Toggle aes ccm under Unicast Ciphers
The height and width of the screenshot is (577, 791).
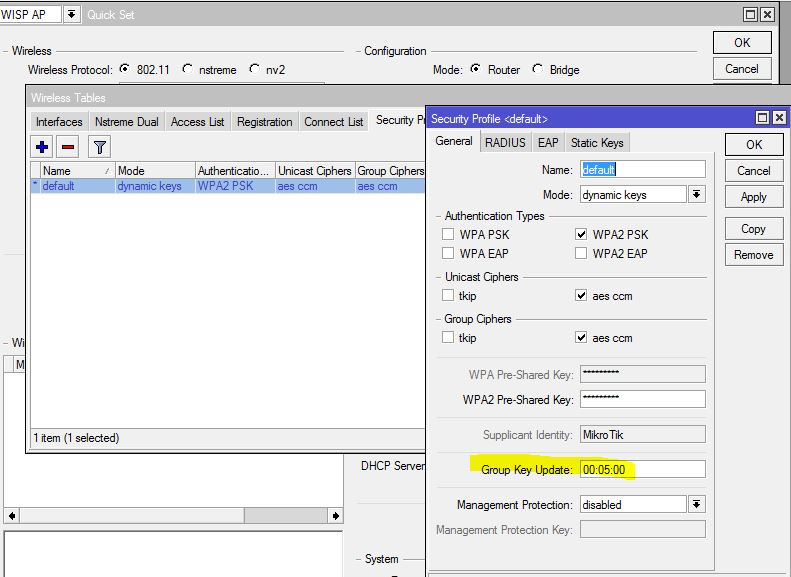coord(581,296)
